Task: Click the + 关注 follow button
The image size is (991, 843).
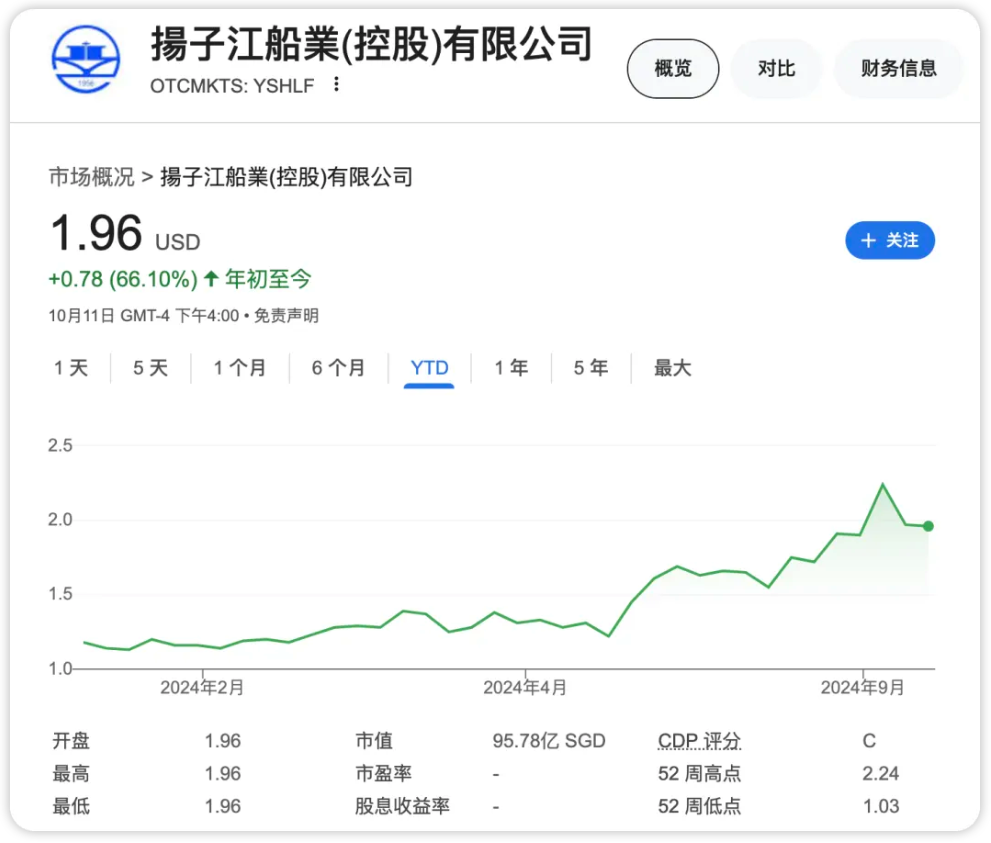Action: (x=890, y=240)
